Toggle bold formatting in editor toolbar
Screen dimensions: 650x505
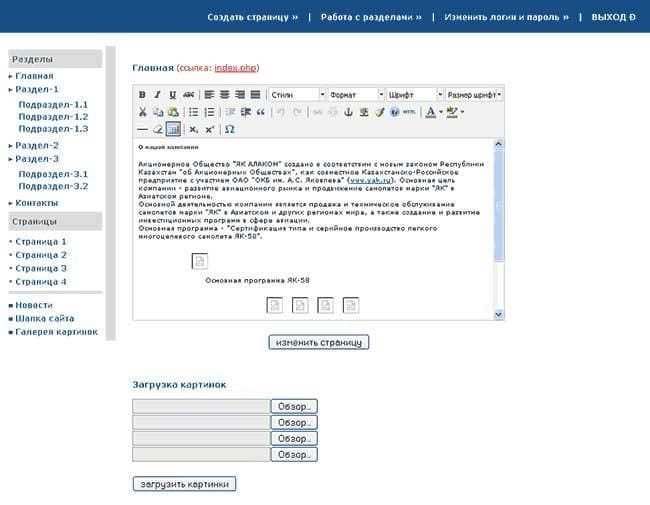coord(142,95)
